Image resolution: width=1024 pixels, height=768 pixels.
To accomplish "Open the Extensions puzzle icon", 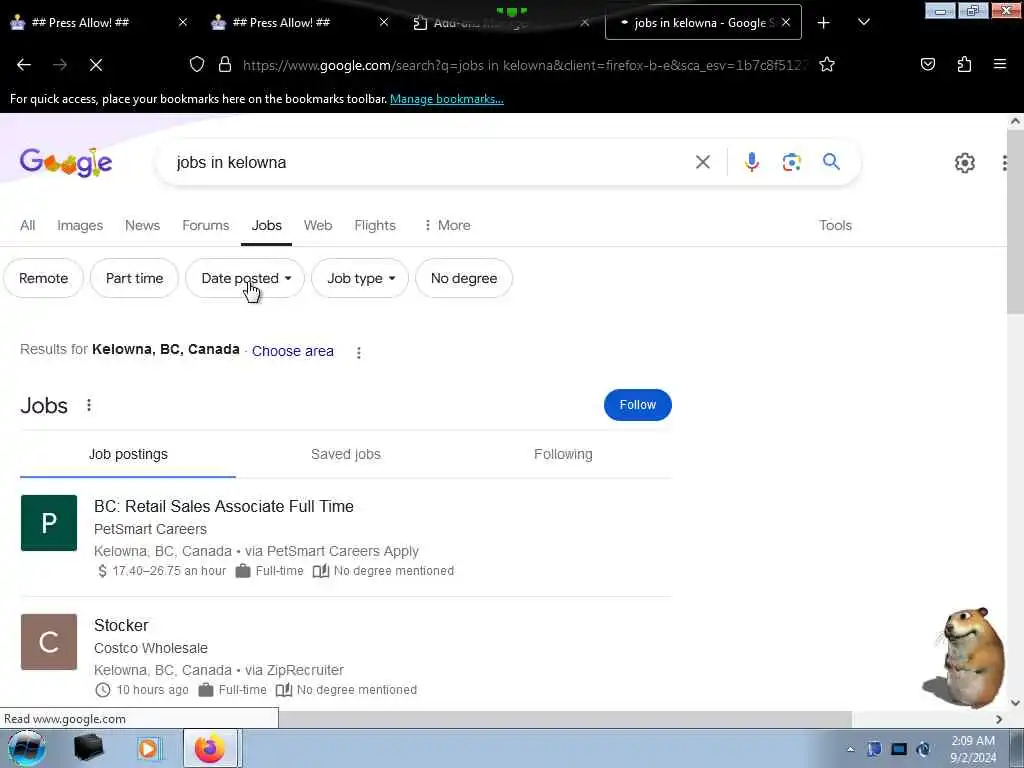I will pyautogui.click(x=964, y=64).
